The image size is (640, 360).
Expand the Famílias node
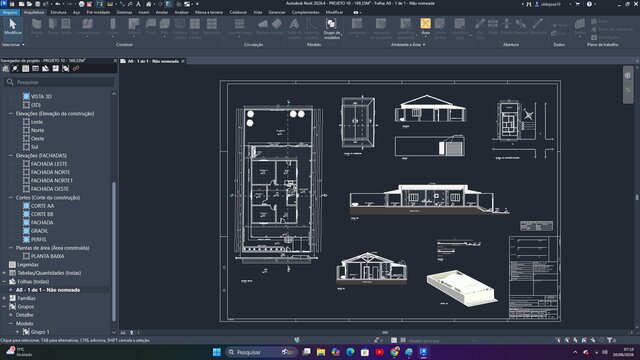click(4, 298)
